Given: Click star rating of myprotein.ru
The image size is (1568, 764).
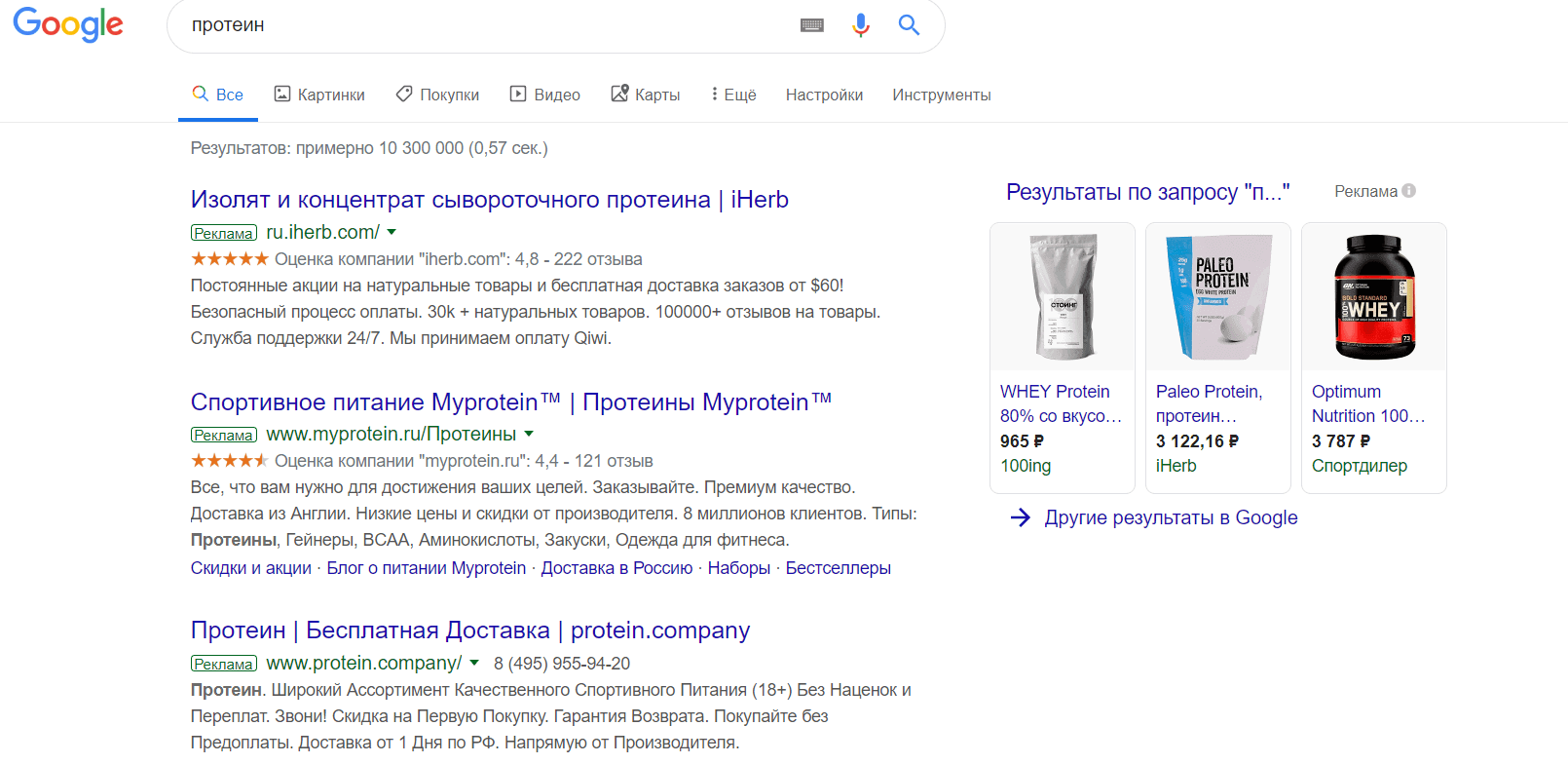Looking at the screenshot, I should 230,460.
